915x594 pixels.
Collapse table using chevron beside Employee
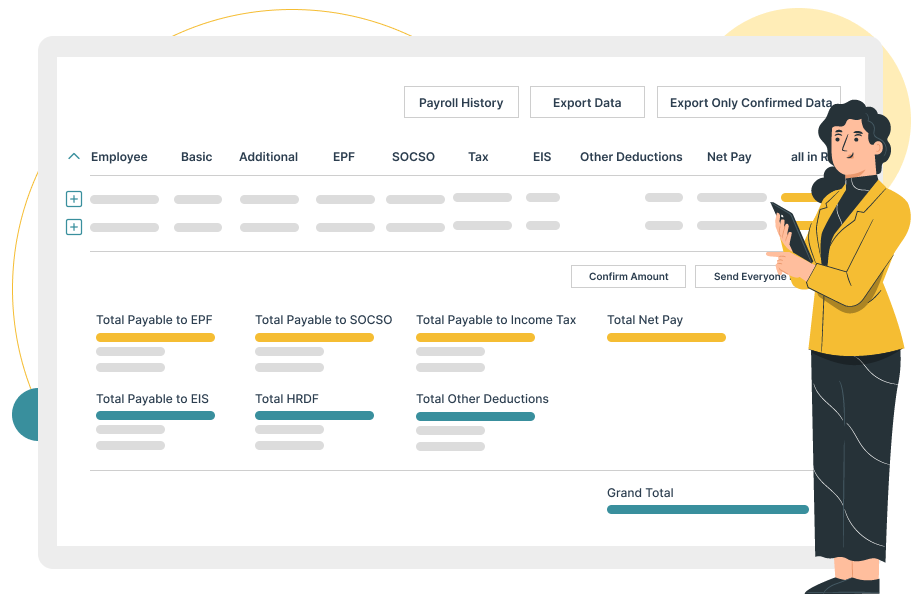pyautogui.click(x=73, y=157)
